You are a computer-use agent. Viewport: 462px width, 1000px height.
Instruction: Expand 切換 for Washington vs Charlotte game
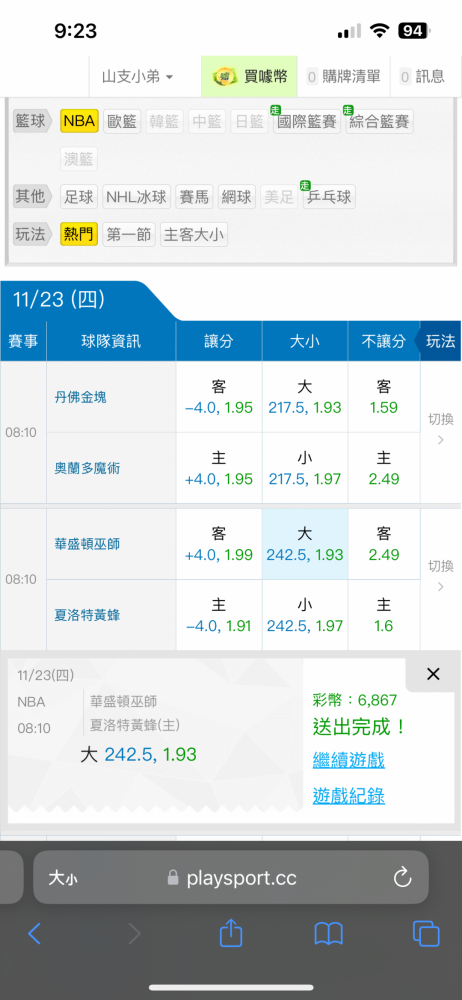click(440, 577)
